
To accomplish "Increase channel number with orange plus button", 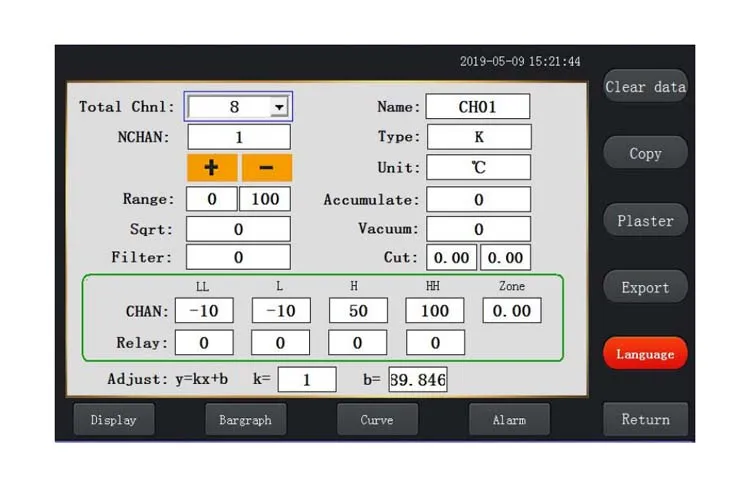I will (x=212, y=167).
